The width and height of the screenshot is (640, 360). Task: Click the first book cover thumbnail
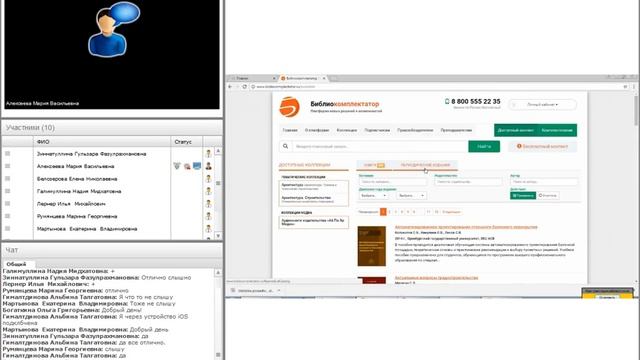coord(371,246)
